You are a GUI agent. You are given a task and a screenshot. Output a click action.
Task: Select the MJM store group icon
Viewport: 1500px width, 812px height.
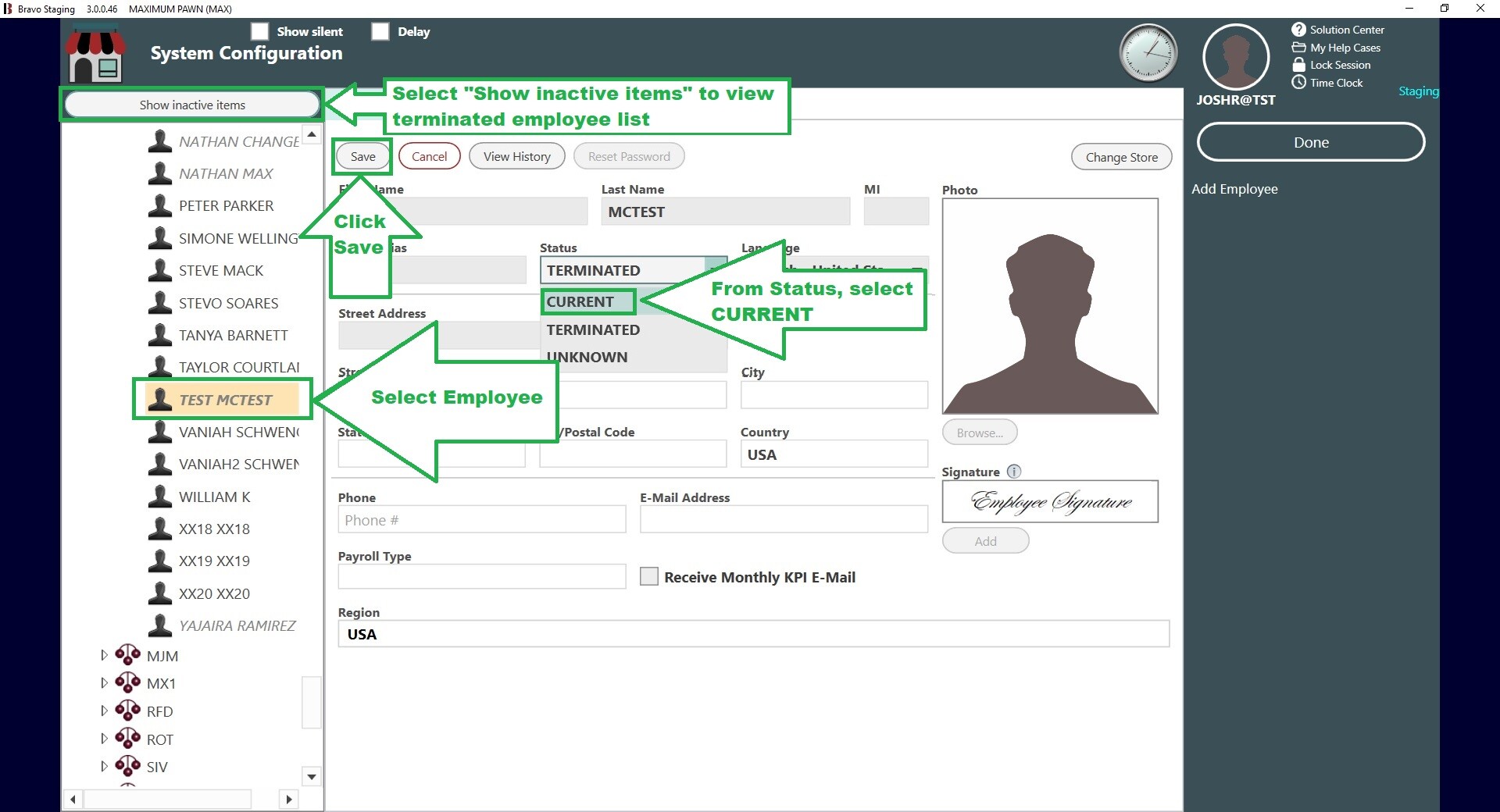pos(128,655)
